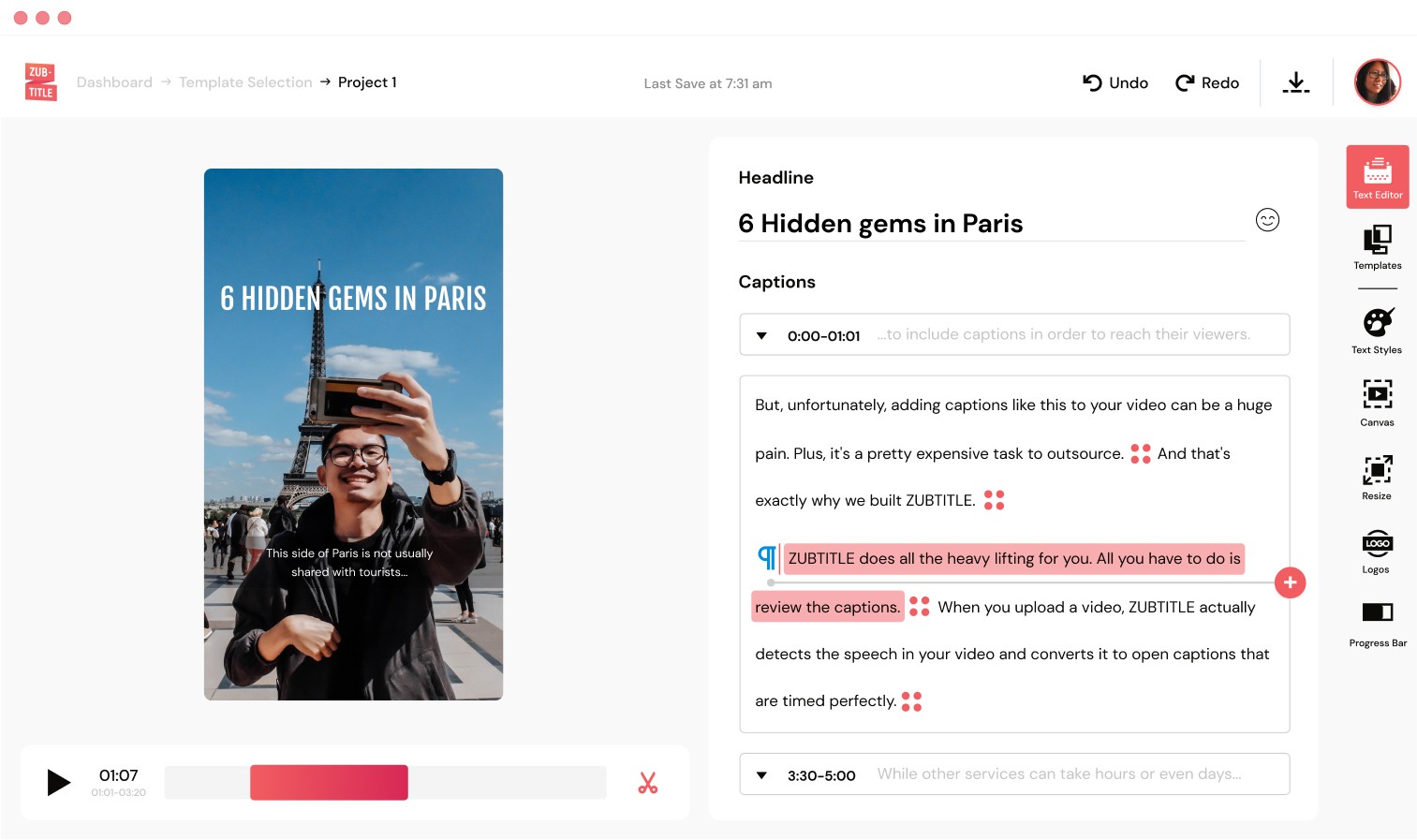Image resolution: width=1417 pixels, height=840 pixels.
Task: Open the Templates panel
Action: pyautogui.click(x=1377, y=247)
